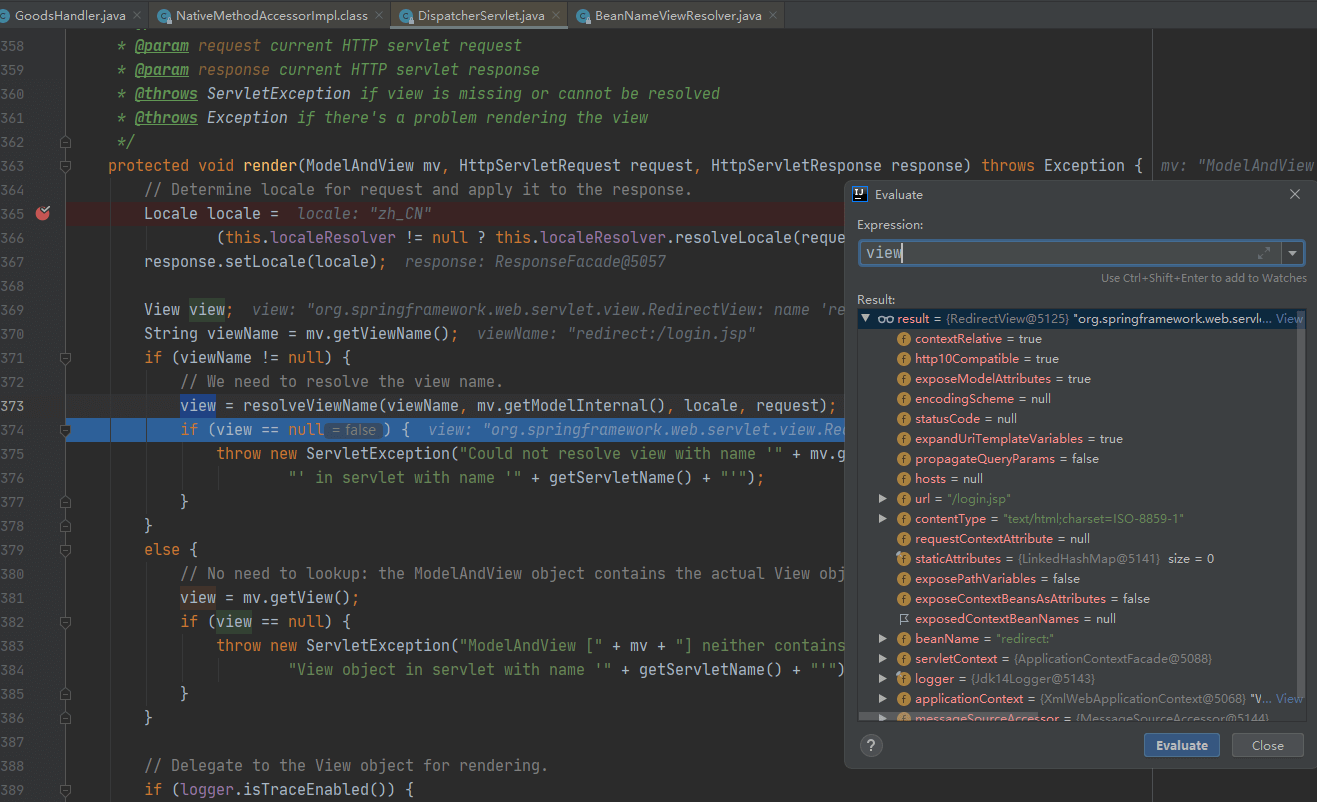
Task: Click the field icon beside exposeModelAttributes
Action: 904,379
